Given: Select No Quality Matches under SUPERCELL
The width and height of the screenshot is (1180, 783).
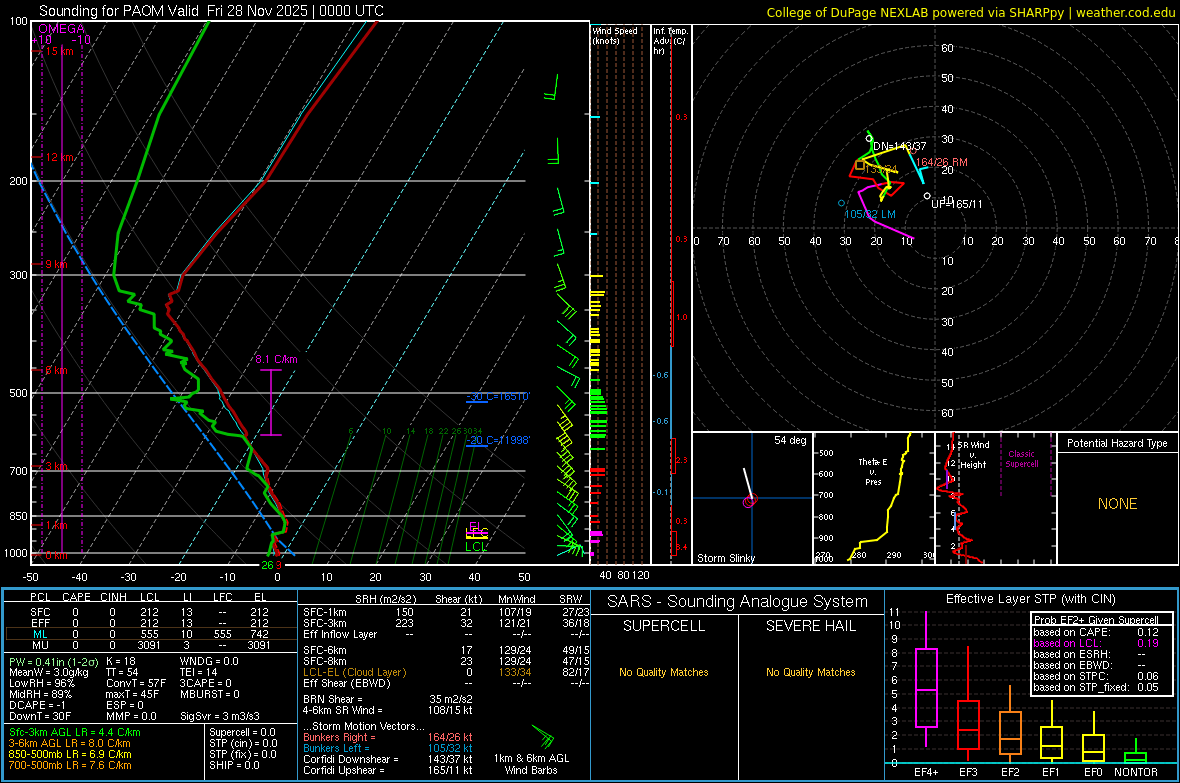Looking at the screenshot, I should pos(664,672).
